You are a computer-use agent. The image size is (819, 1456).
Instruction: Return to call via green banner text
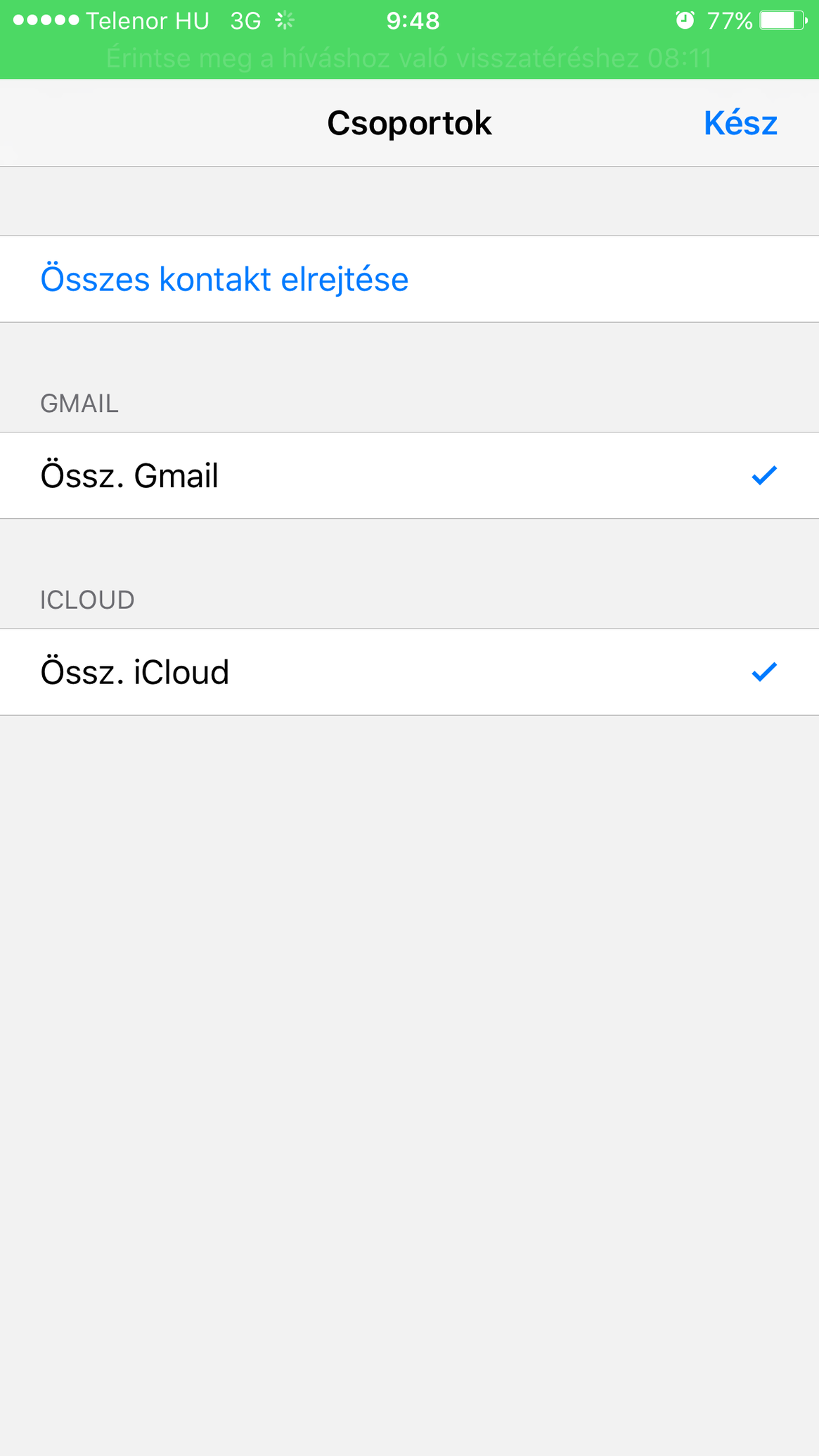pyautogui.click(x=409, y=58)
